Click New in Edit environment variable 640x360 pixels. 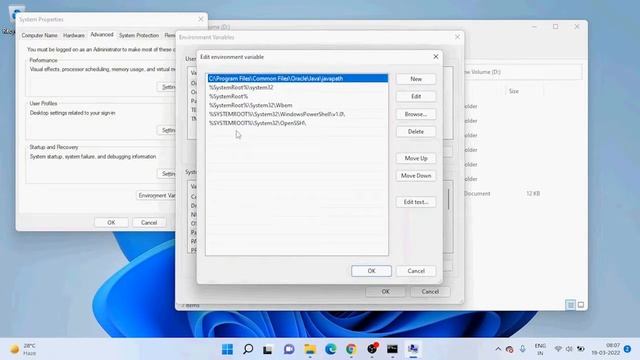[x=416, y=79]
